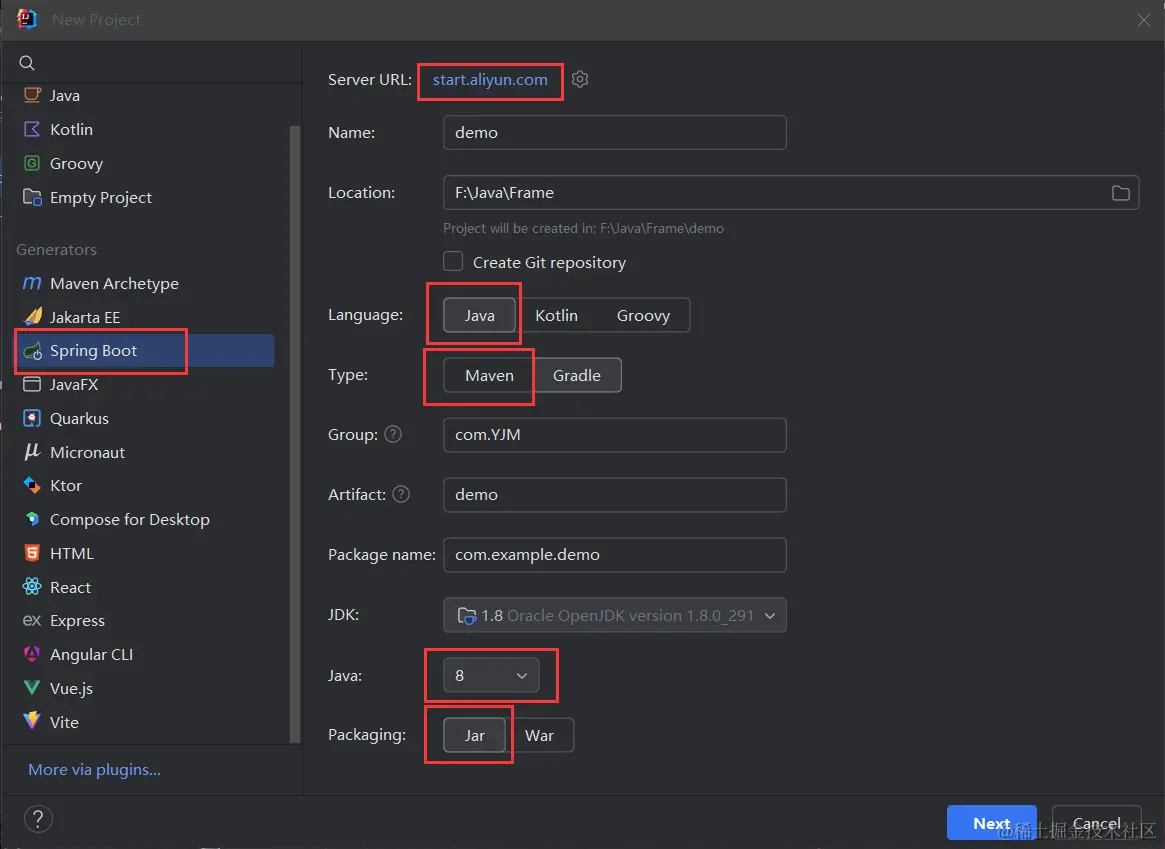Click the sidebar vertical scrollbar
1165x849 pixels.
[294, 435]
